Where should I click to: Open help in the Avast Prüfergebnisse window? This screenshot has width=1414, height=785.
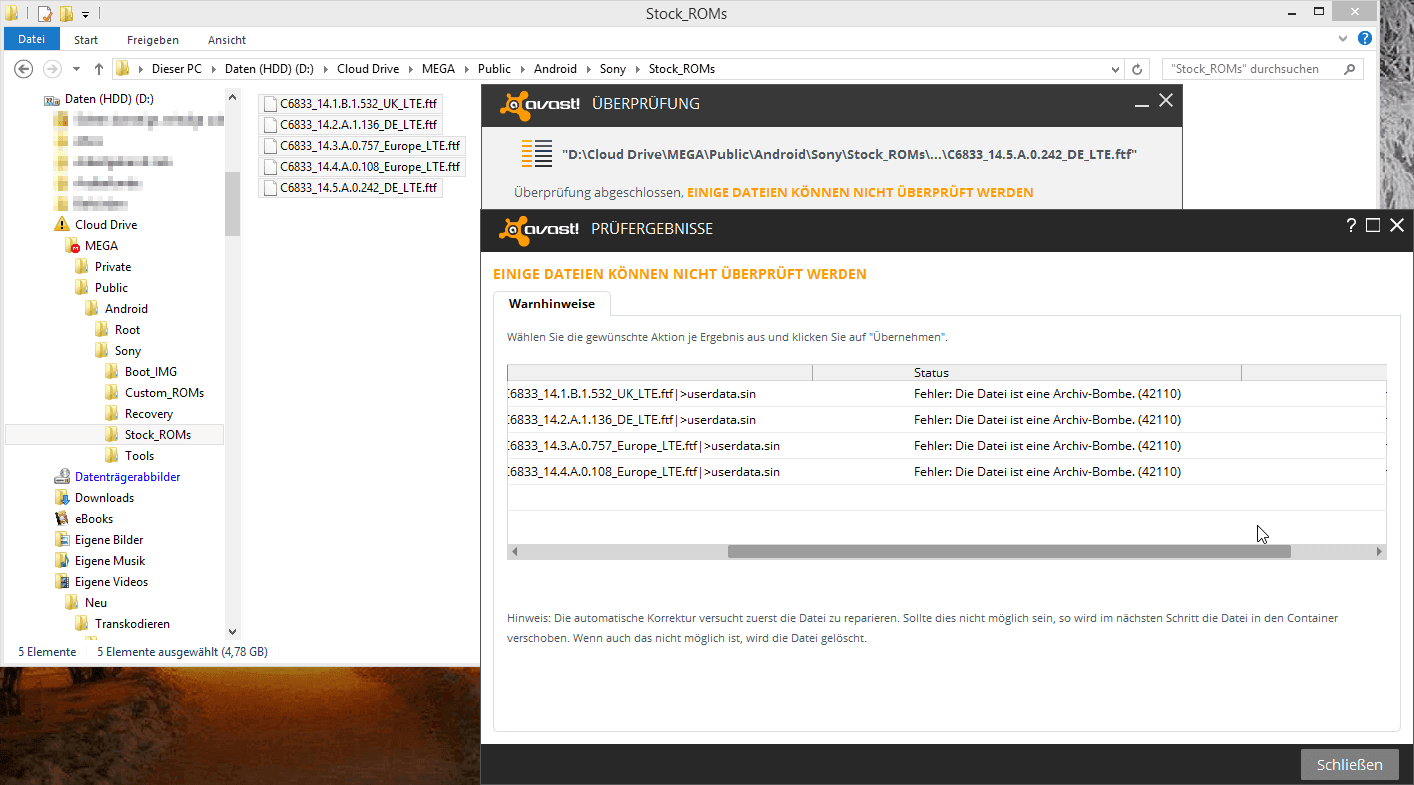(x=1351, y=226)
